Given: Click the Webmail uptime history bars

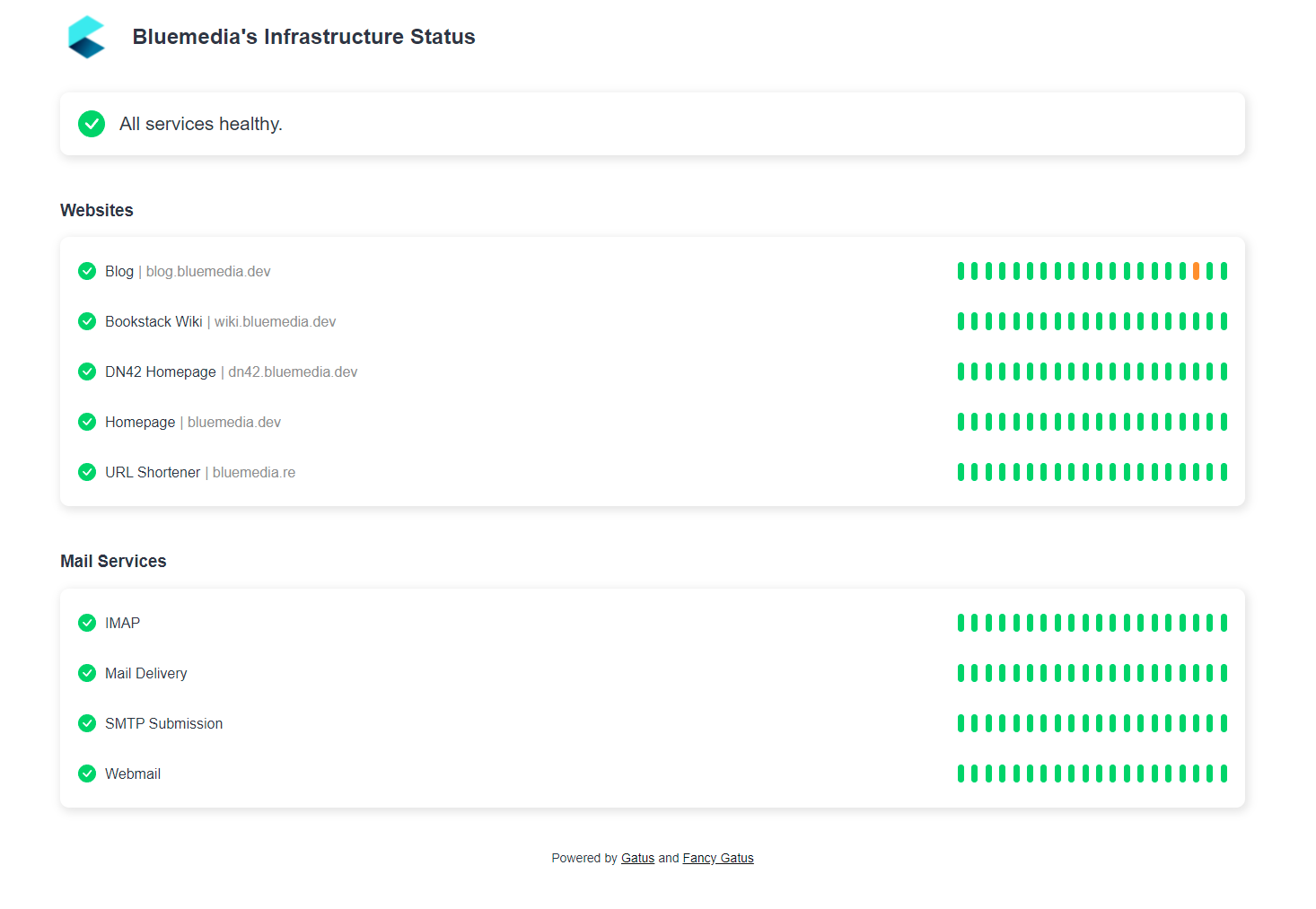Looking at the screenshot, I should (x=1092, y=774).
